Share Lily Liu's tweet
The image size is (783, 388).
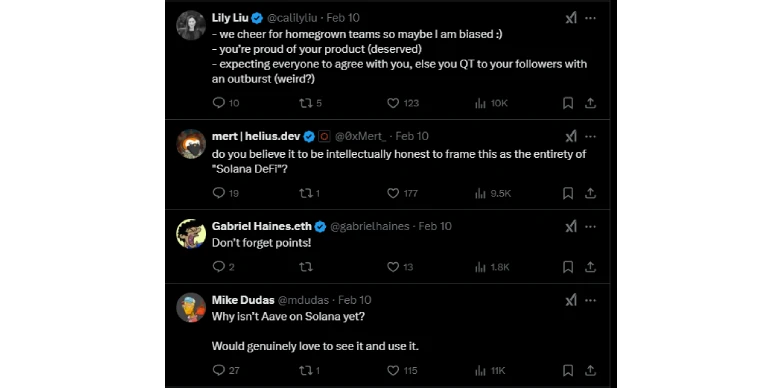(590, 103)
